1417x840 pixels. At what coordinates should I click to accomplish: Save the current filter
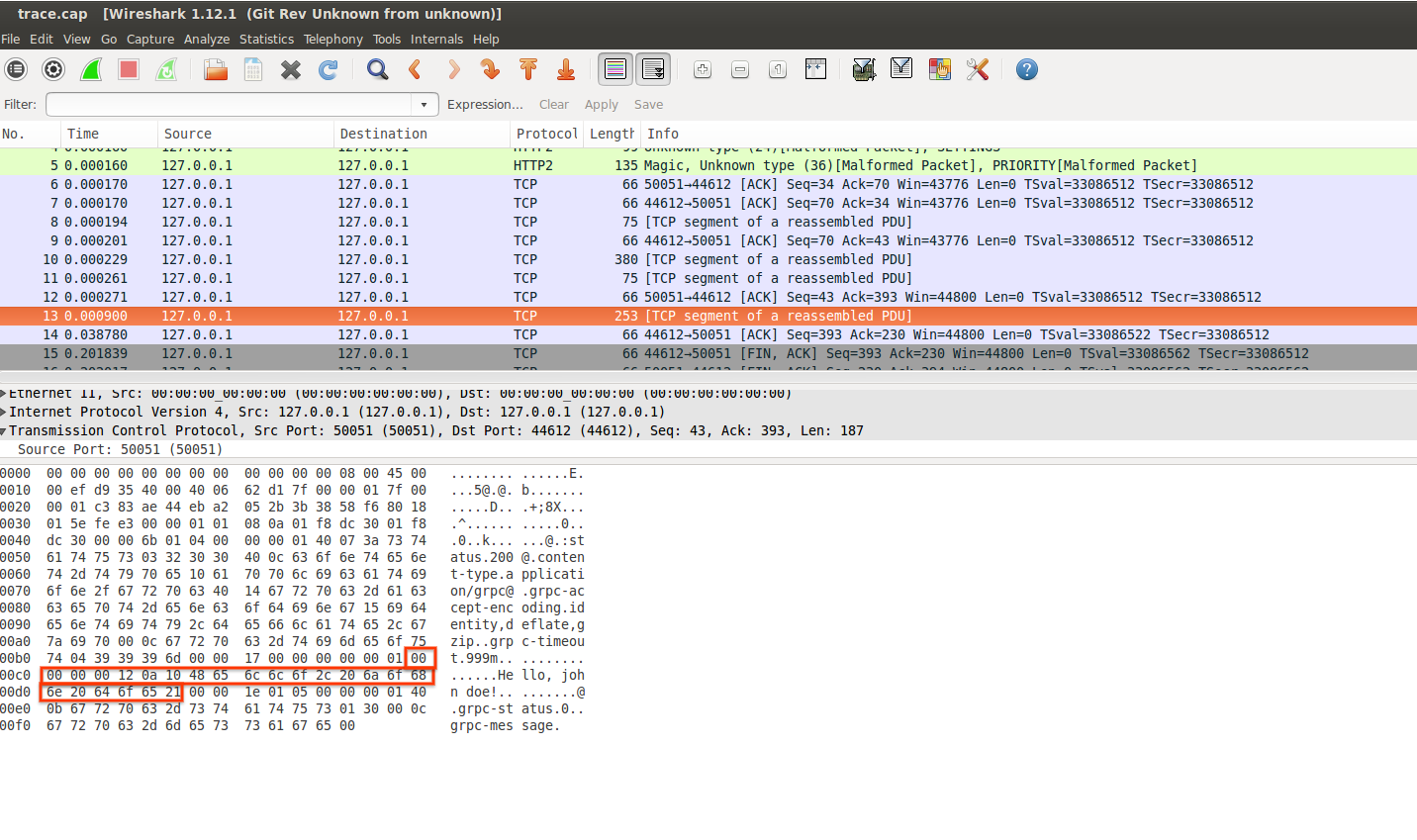(648, 105)
